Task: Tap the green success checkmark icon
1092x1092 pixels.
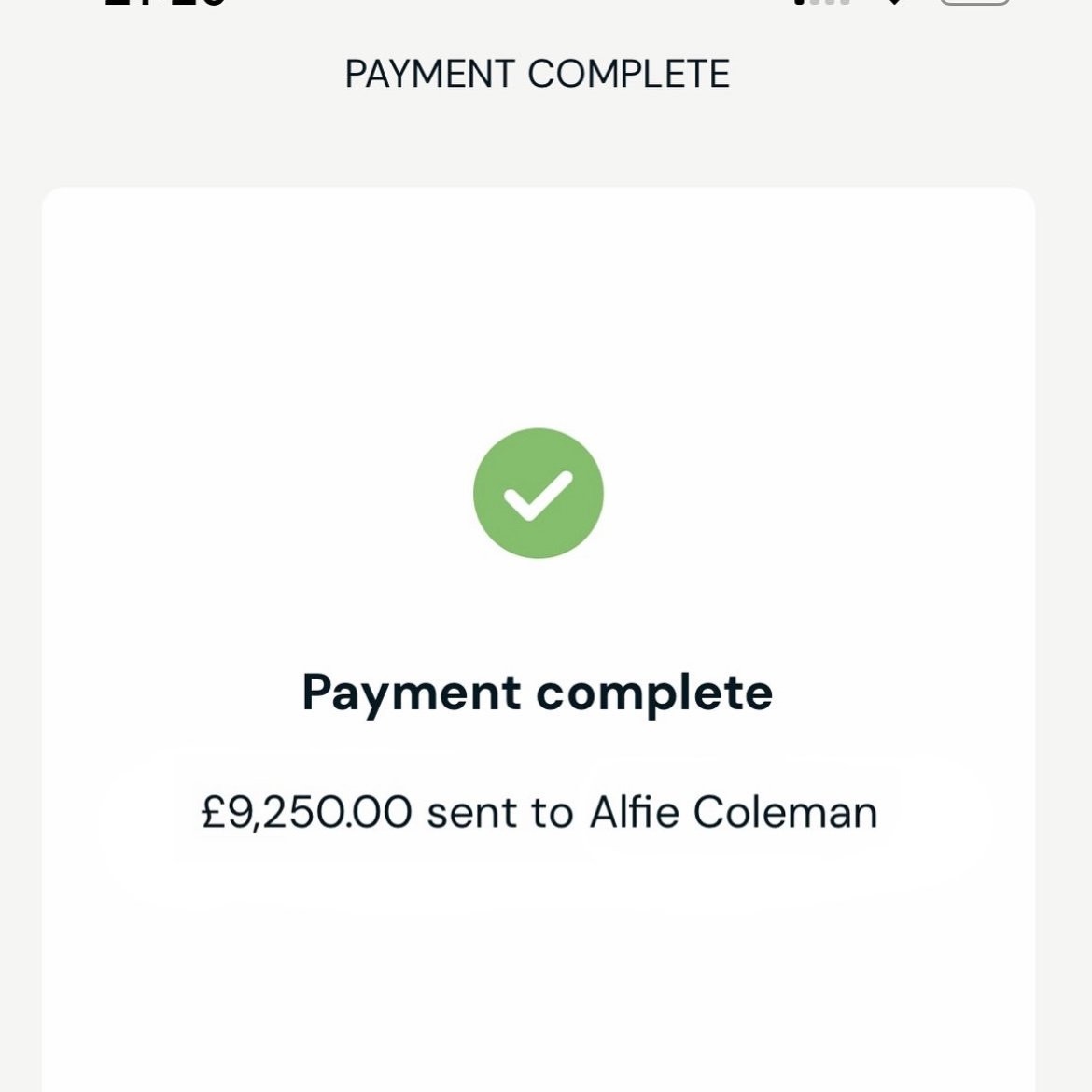Action: [538, 494]
